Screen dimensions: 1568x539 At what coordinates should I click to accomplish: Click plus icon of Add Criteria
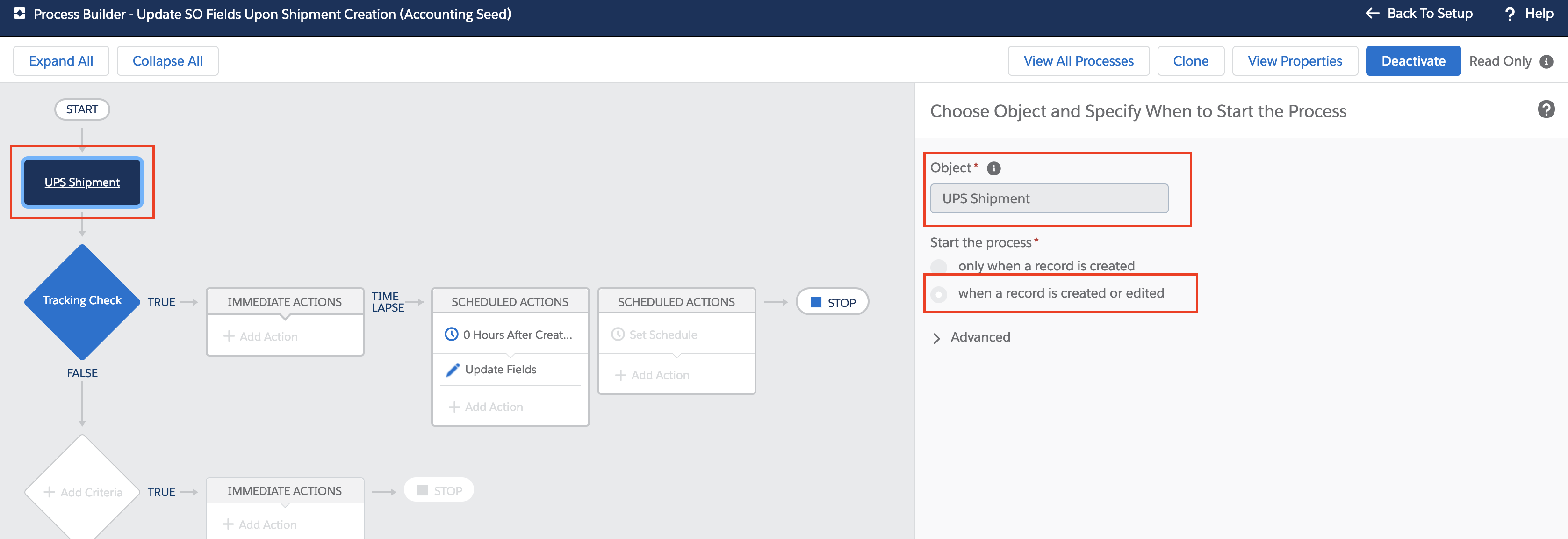point(49,492)
